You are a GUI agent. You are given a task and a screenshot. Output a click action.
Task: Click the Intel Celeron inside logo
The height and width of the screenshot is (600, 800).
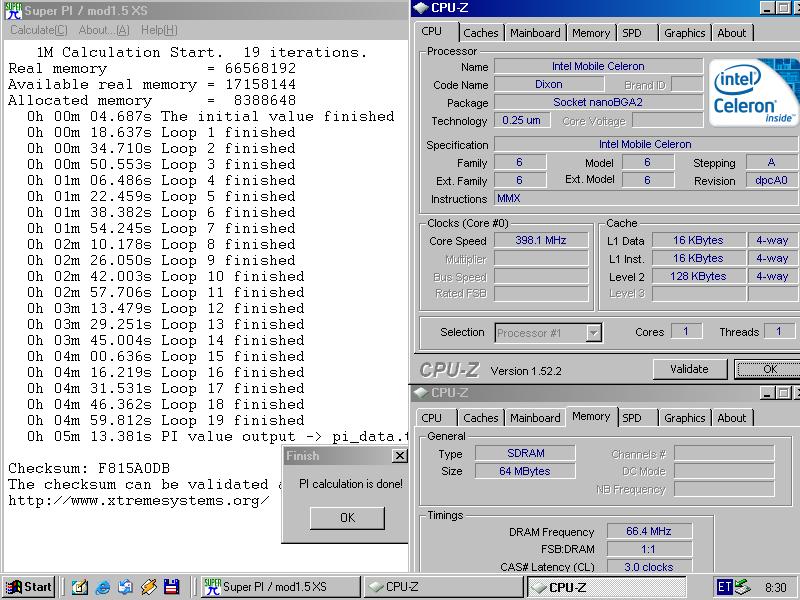[754, 92]
